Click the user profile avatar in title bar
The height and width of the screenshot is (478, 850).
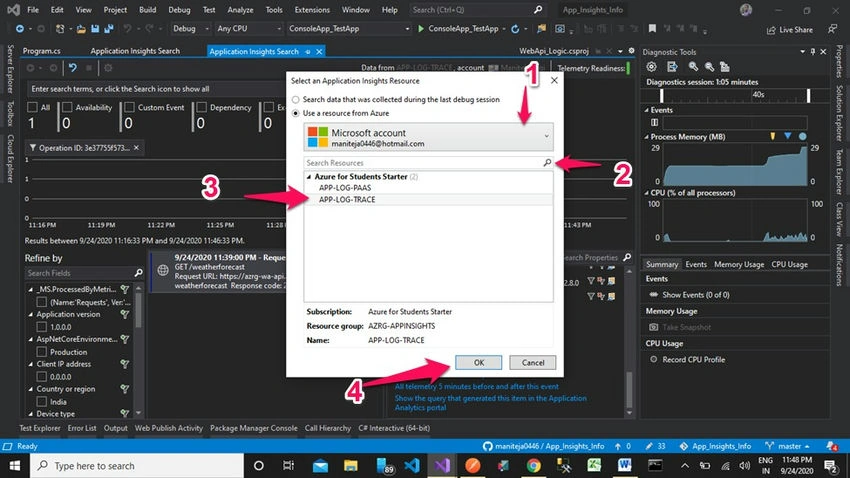click(x=746, y=10)
